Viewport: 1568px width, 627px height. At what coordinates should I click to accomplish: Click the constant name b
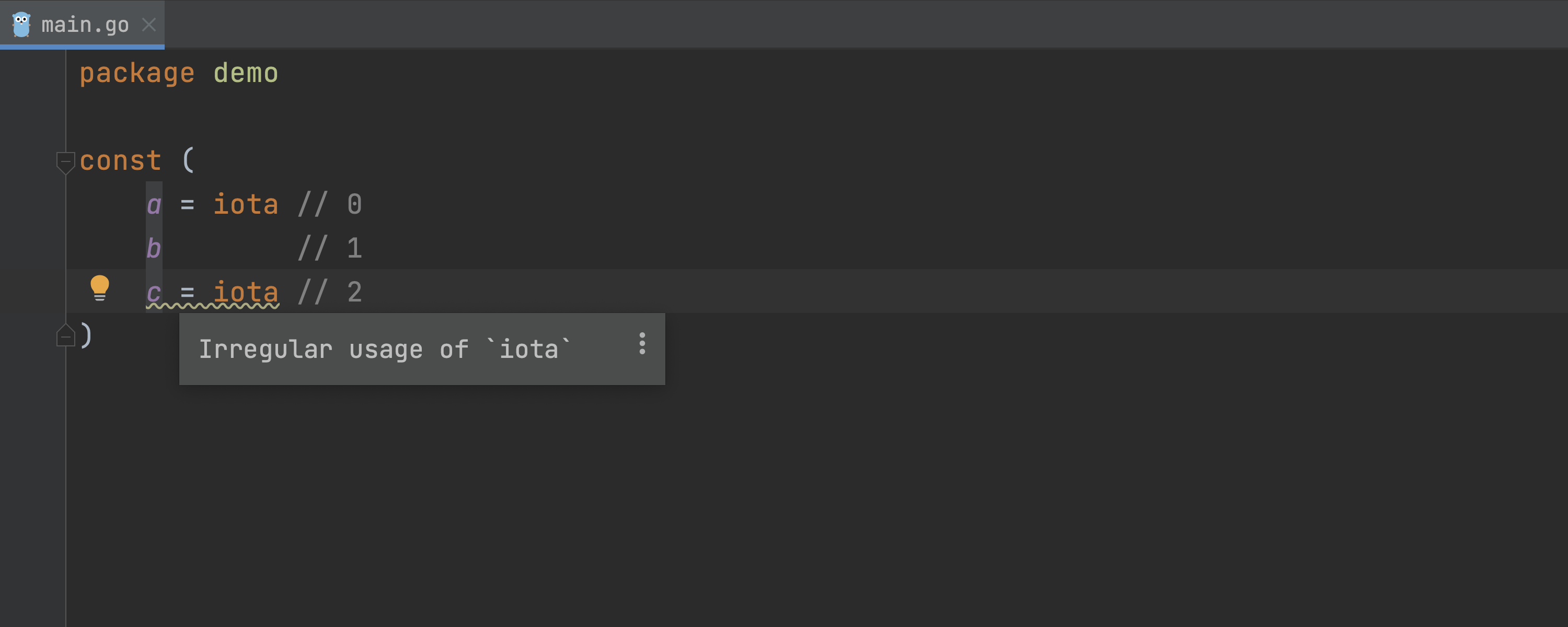(154, 248)
